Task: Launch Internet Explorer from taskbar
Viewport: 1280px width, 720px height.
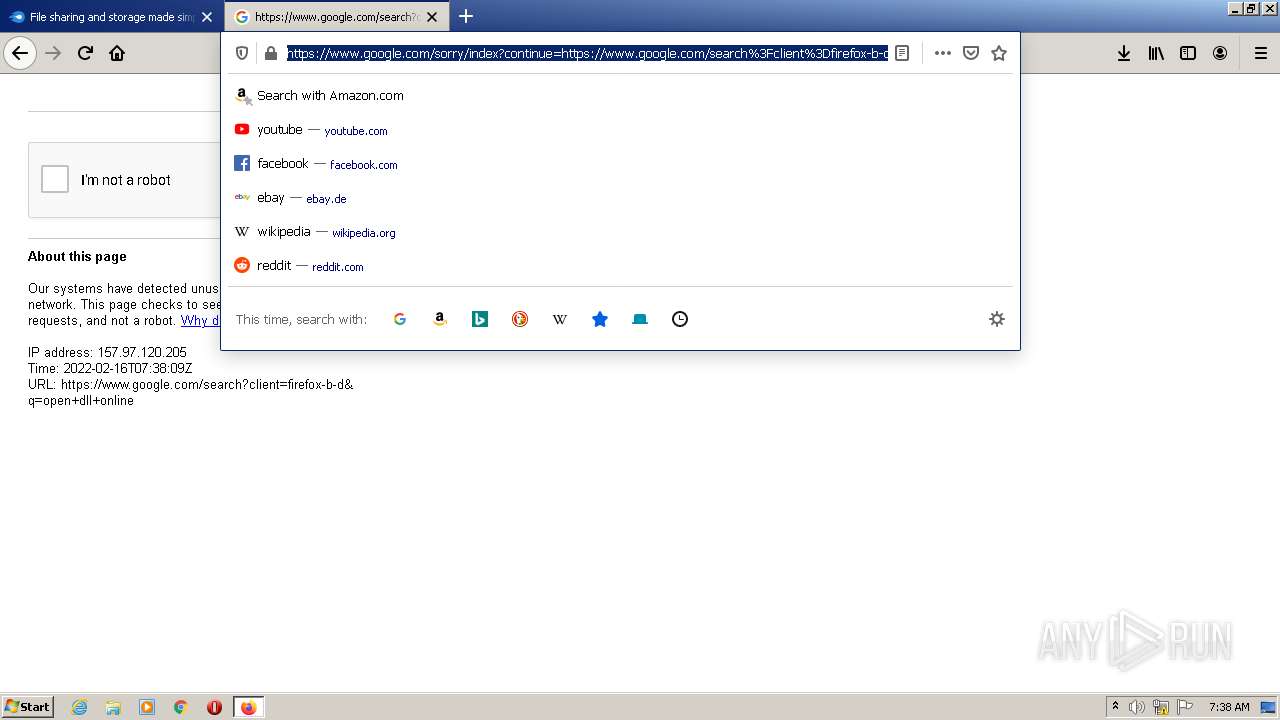Action: coord(80,707)
